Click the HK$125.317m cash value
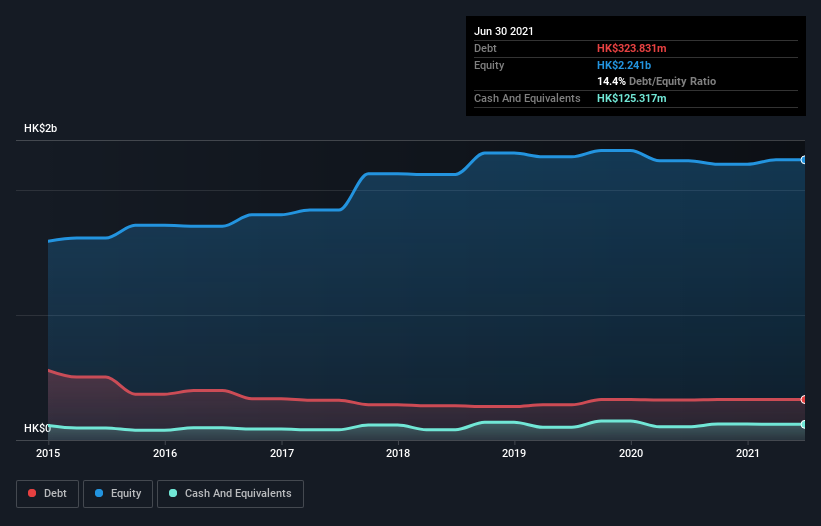 (631, 98)
